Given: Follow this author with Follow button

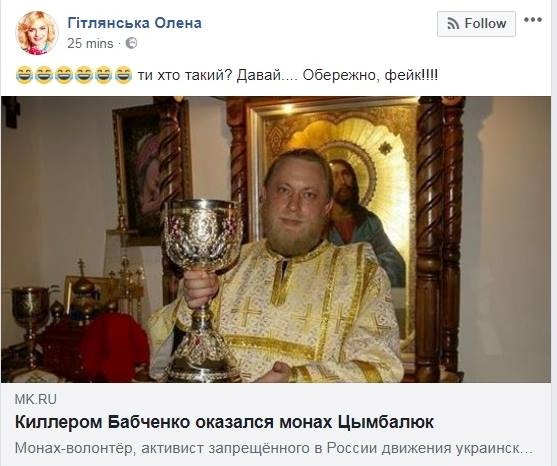Looking at the screenshot, I should coord(476,24).
